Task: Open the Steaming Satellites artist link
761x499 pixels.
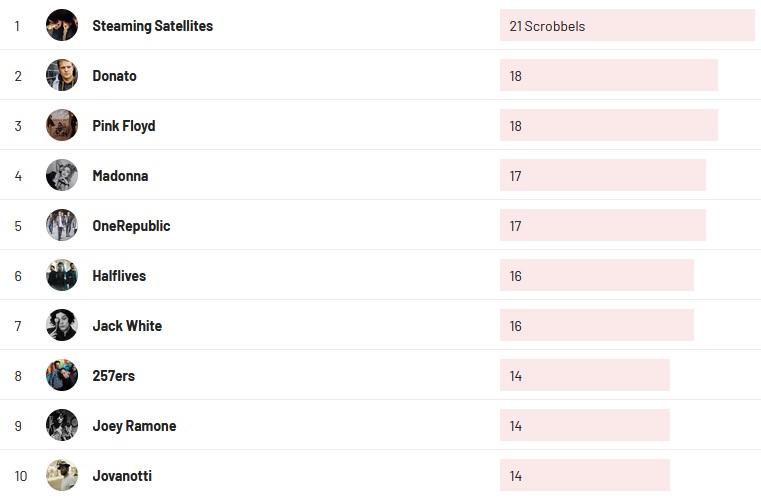Action: coord(152,26)
